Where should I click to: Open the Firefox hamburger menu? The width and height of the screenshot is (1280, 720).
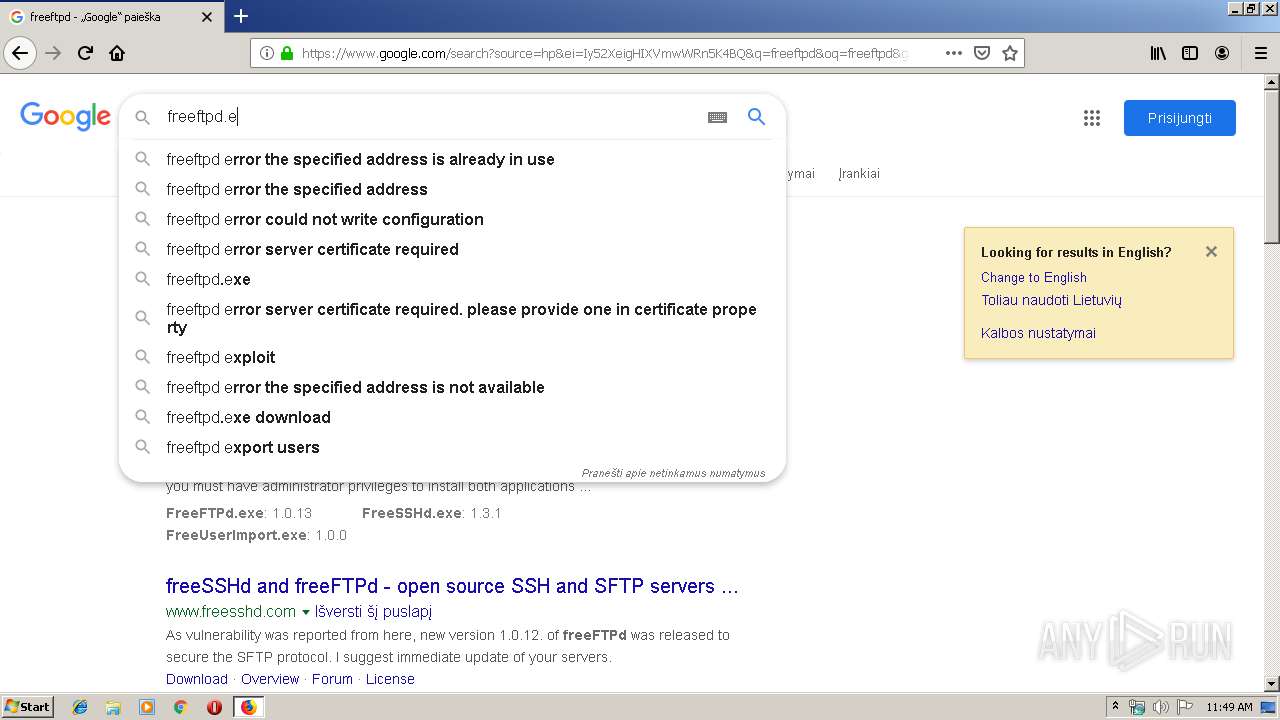click(1260, 53)
